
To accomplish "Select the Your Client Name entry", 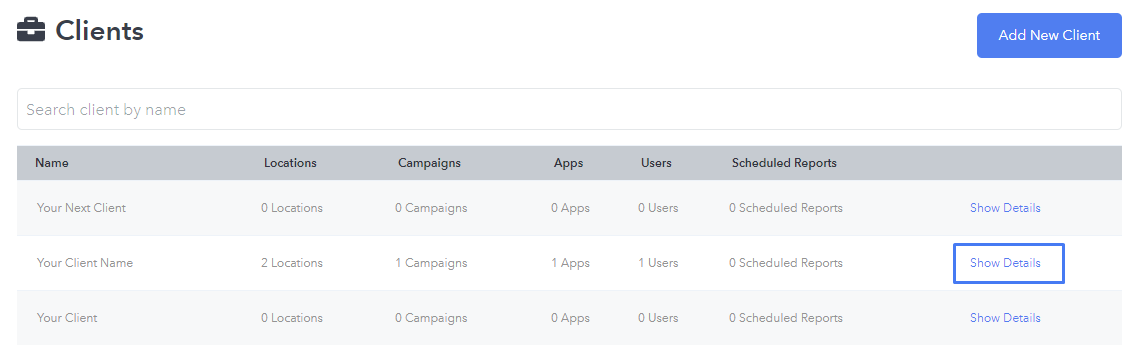I will pos(85,263).
